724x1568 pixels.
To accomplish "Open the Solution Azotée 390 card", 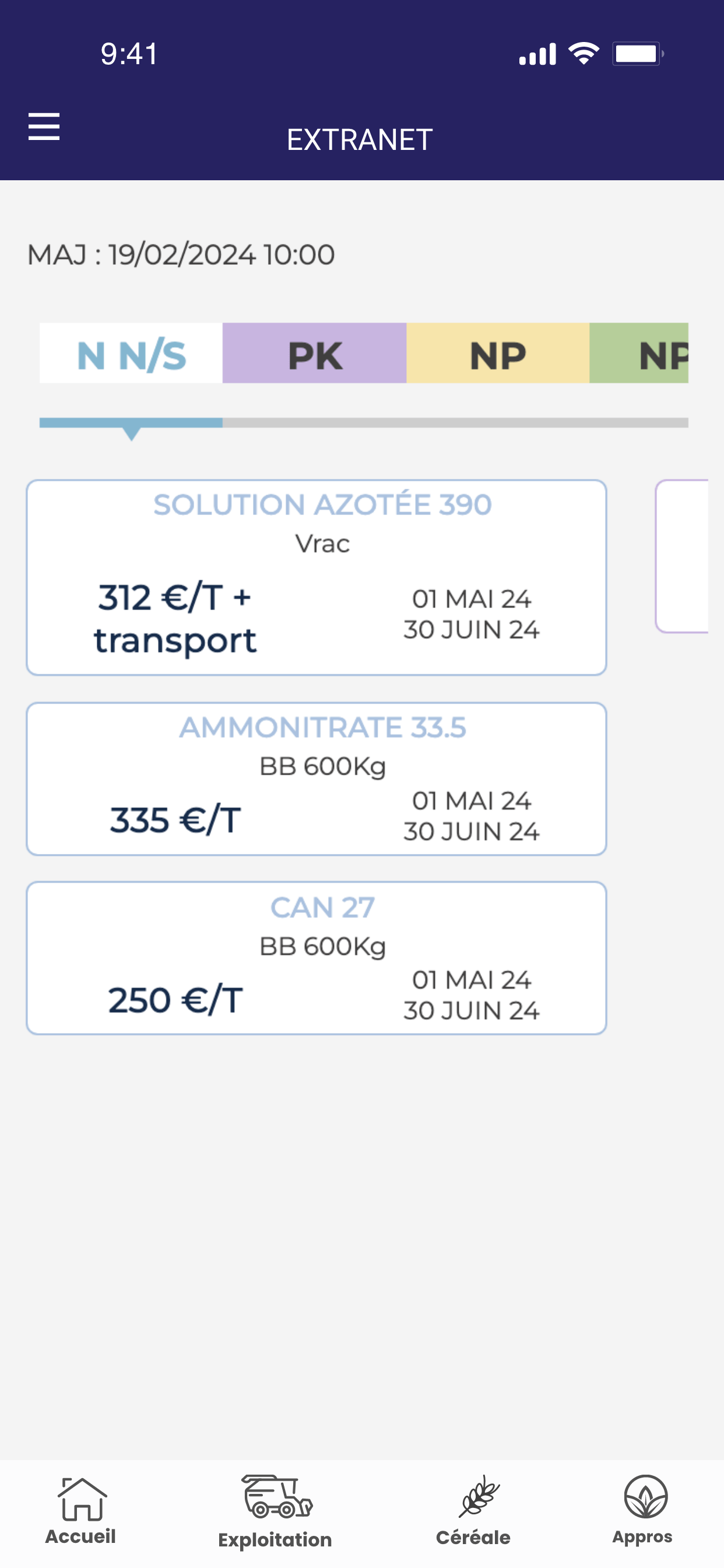I will tap(317, 577).
